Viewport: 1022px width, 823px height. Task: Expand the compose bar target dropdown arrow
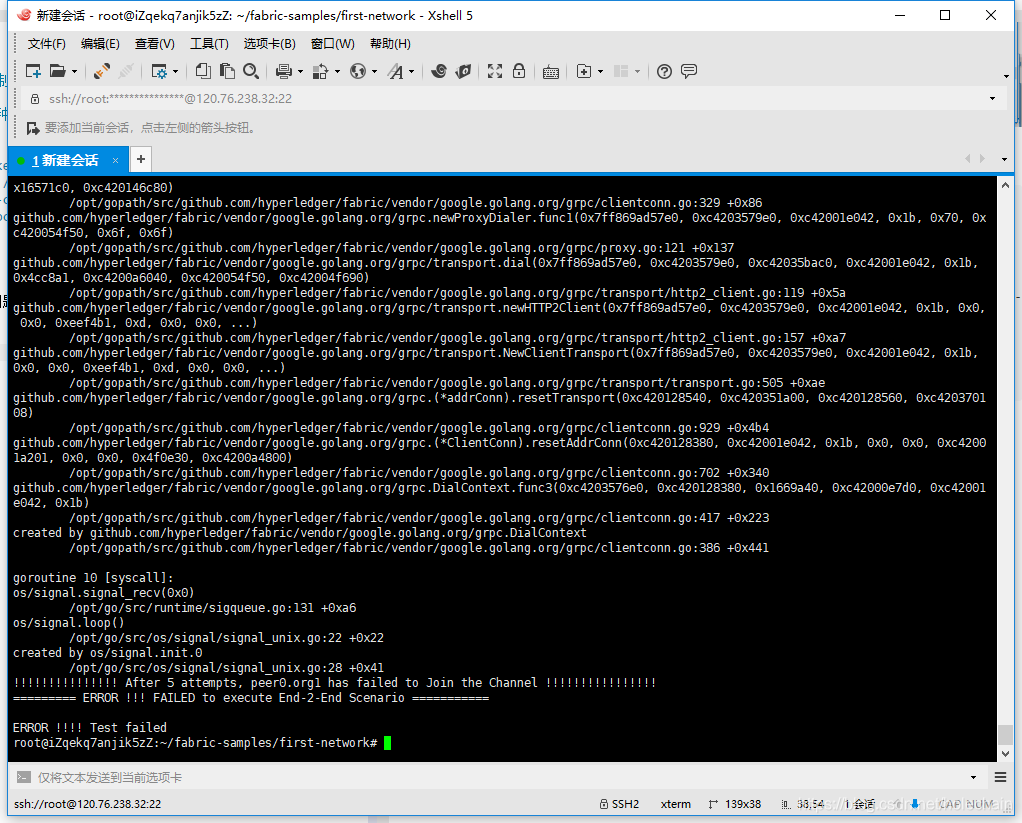[x=973, y=777]
